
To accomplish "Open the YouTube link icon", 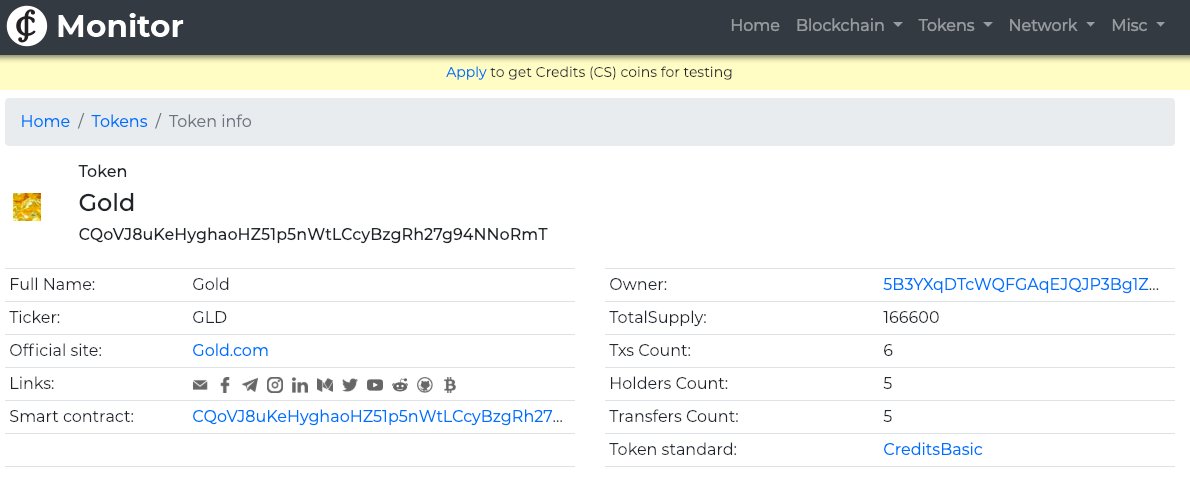I will click(375, 385).
